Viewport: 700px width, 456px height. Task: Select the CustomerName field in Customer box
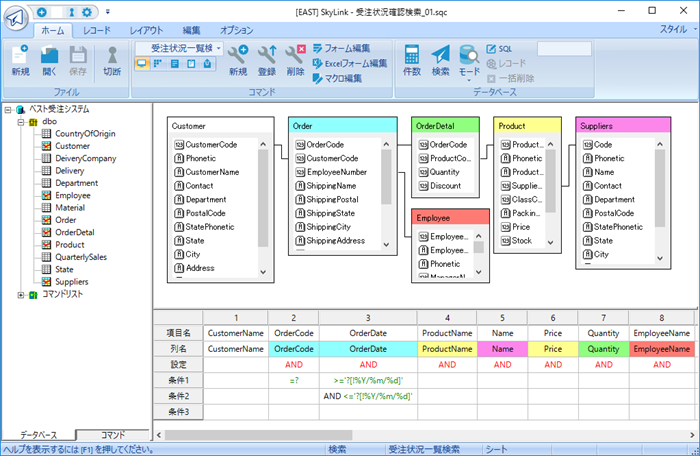click(212, 172)
